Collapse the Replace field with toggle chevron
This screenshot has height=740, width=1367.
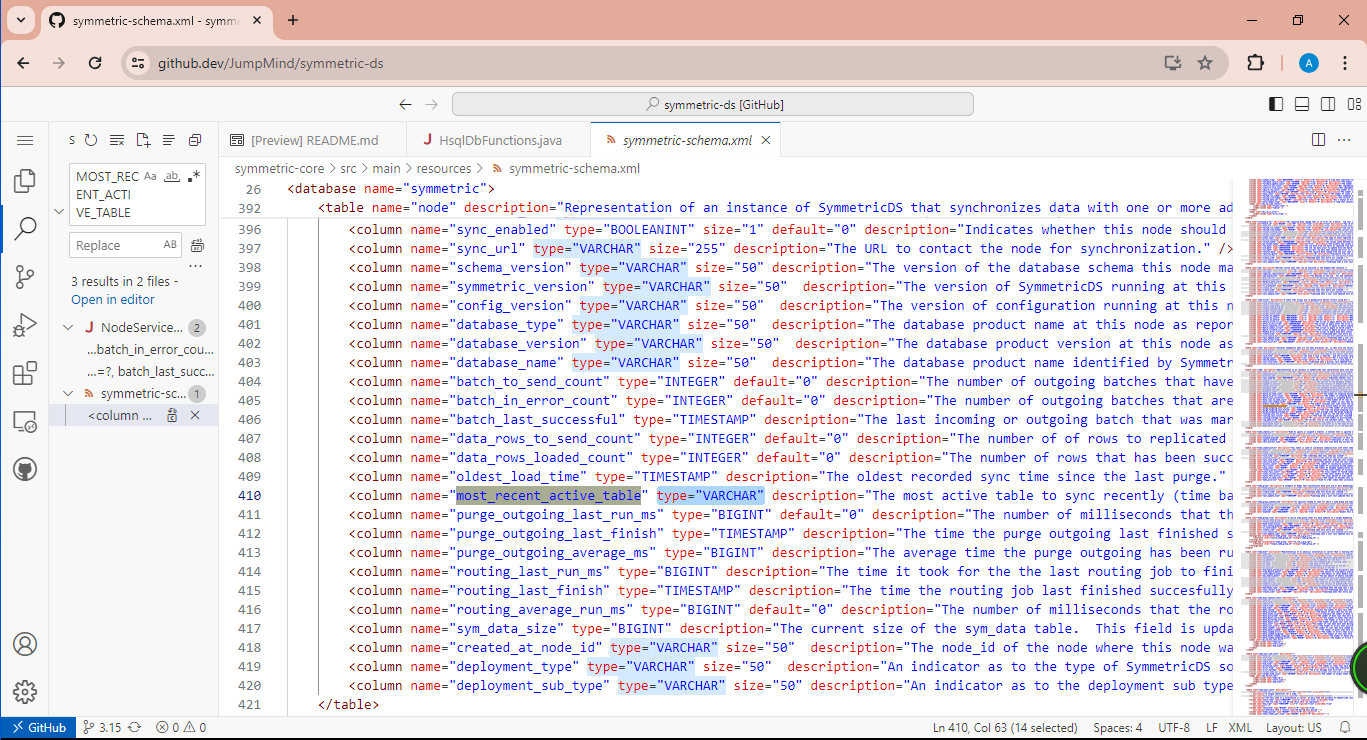pos(59,212)
